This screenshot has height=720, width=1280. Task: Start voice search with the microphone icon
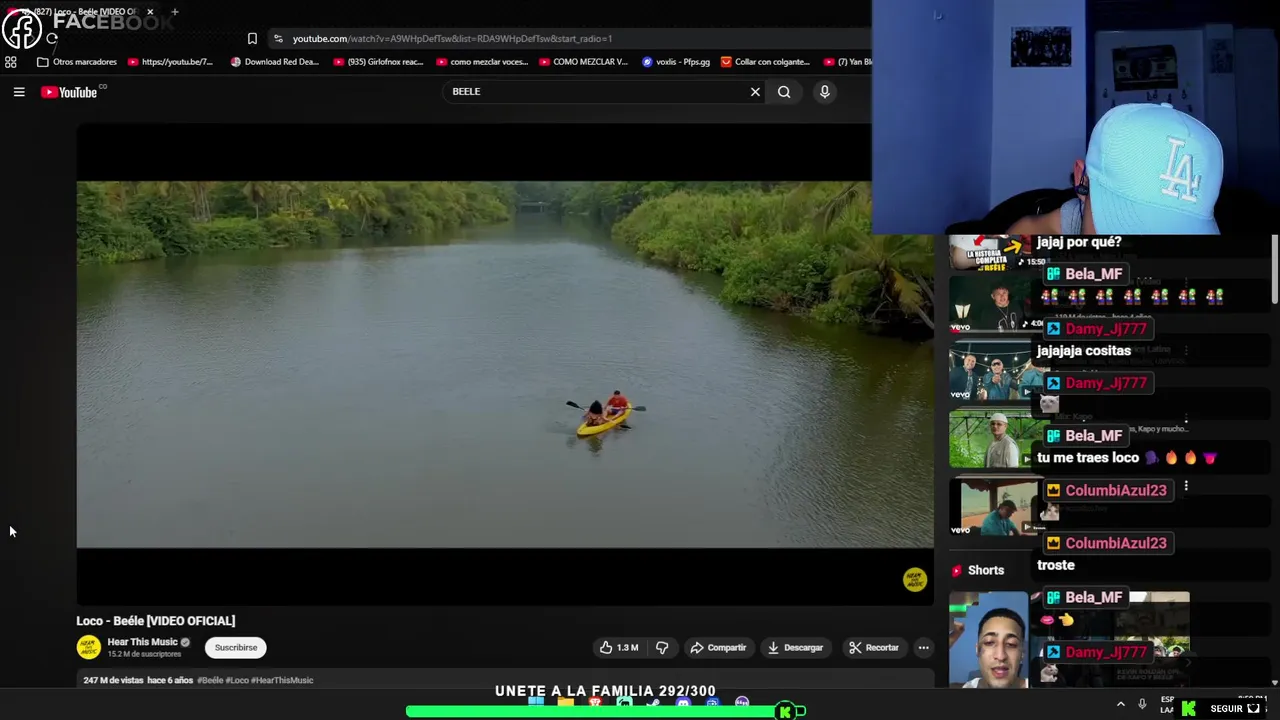(824, 92)
